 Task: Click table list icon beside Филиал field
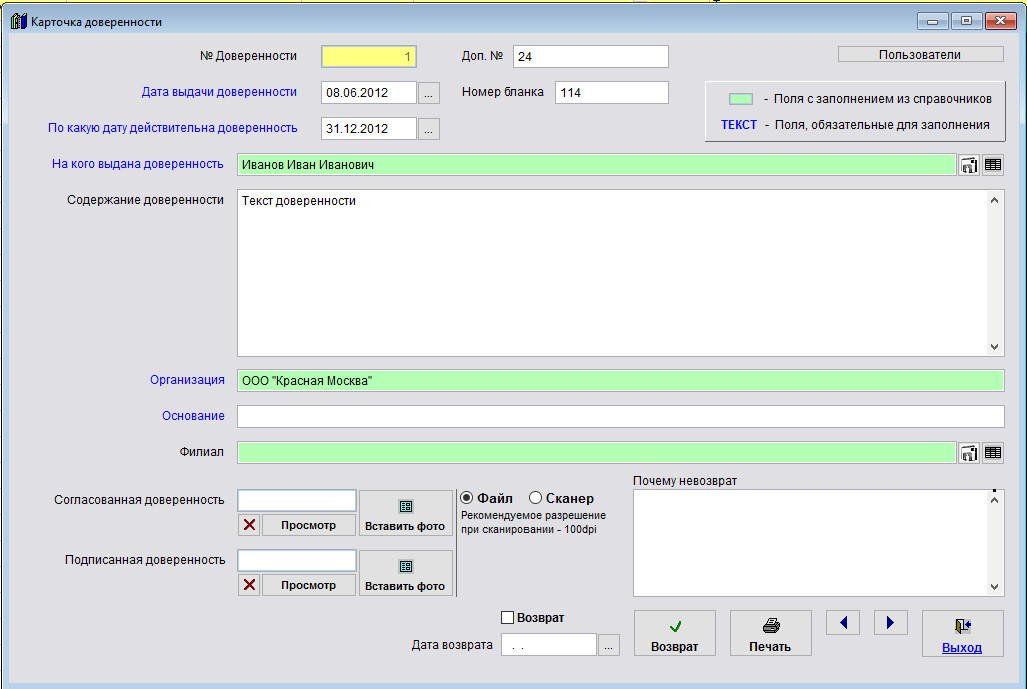click(993, 453)
